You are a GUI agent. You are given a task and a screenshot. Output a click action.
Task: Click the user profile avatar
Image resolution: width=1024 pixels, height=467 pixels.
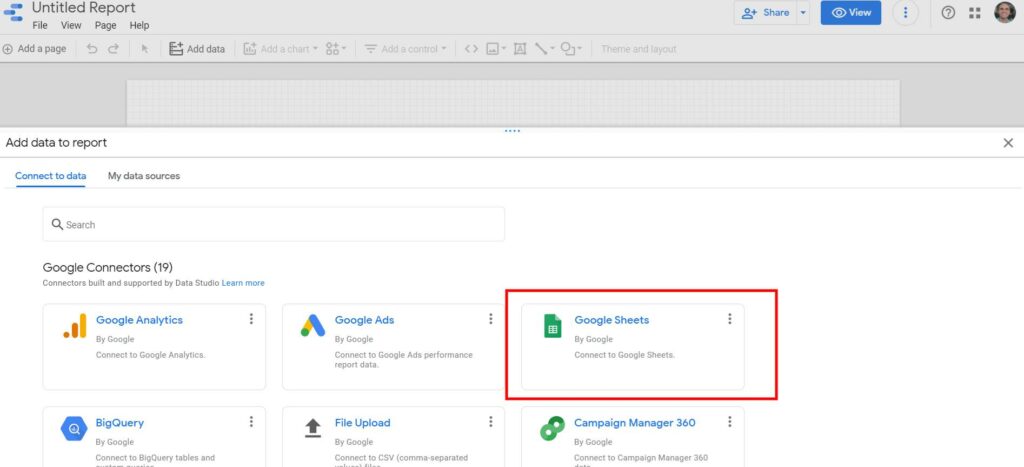[1005, 12]
